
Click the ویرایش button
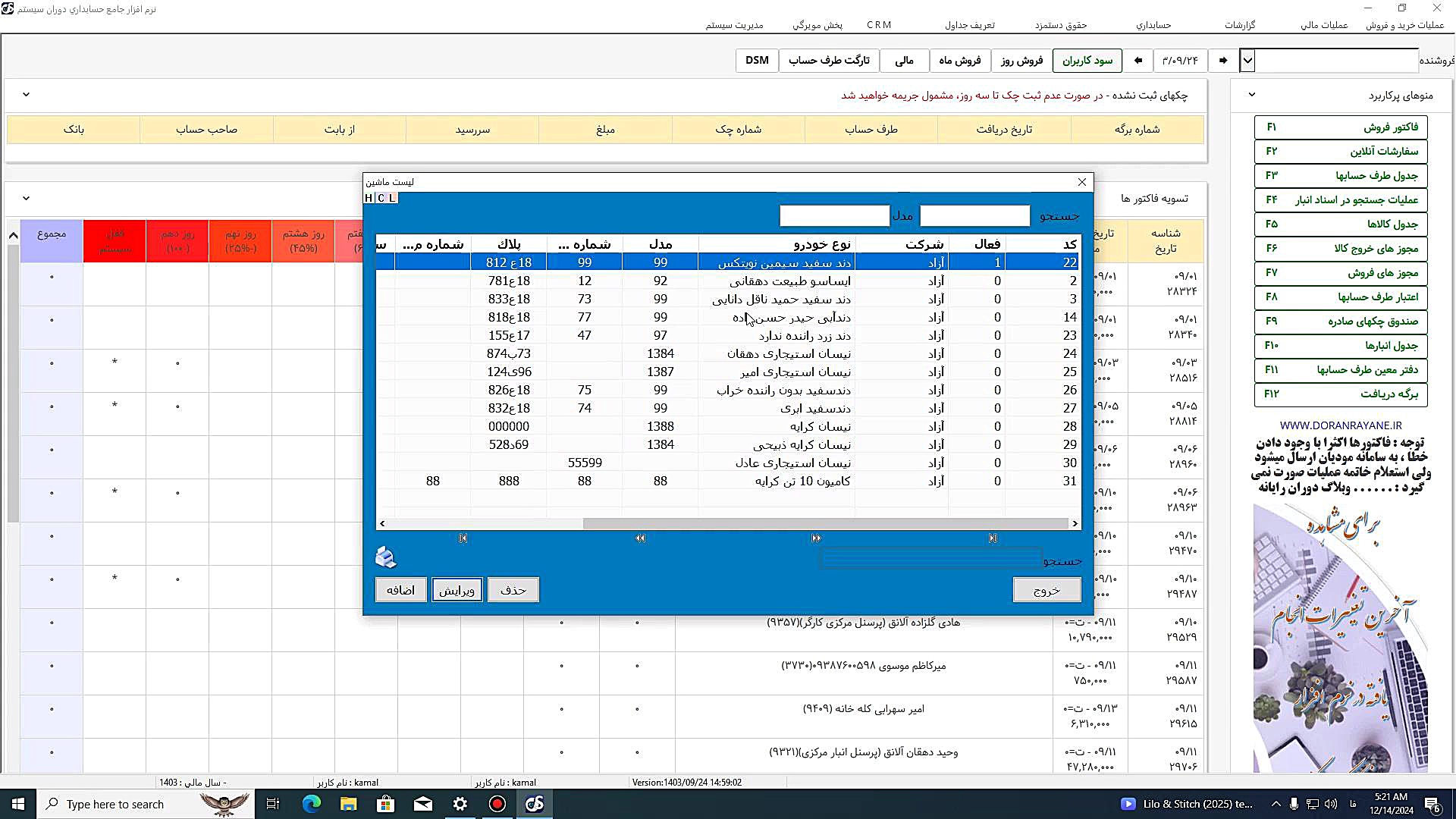tap(457, 590)
